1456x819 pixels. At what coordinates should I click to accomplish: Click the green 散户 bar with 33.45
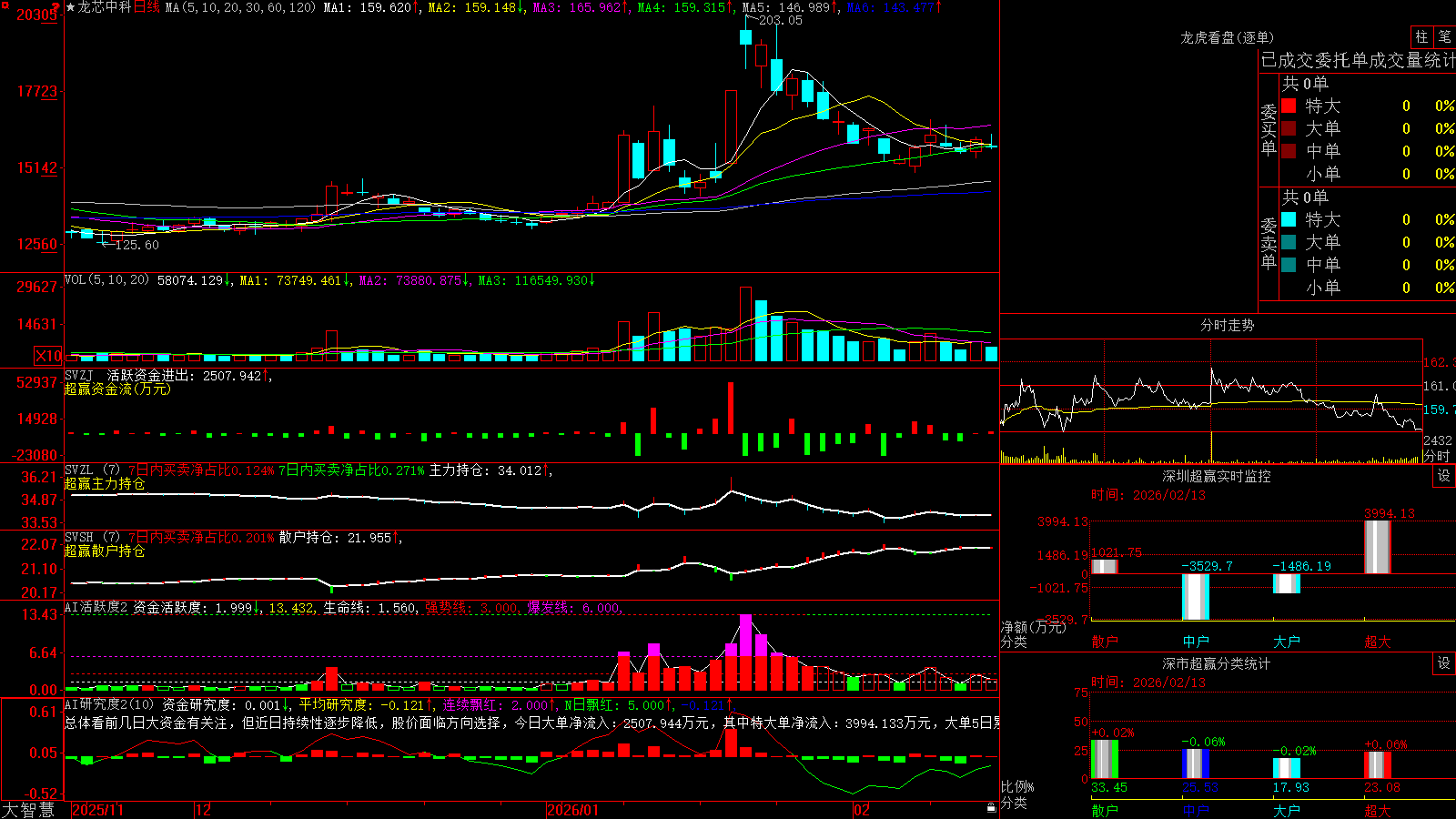click(1105, 759)
